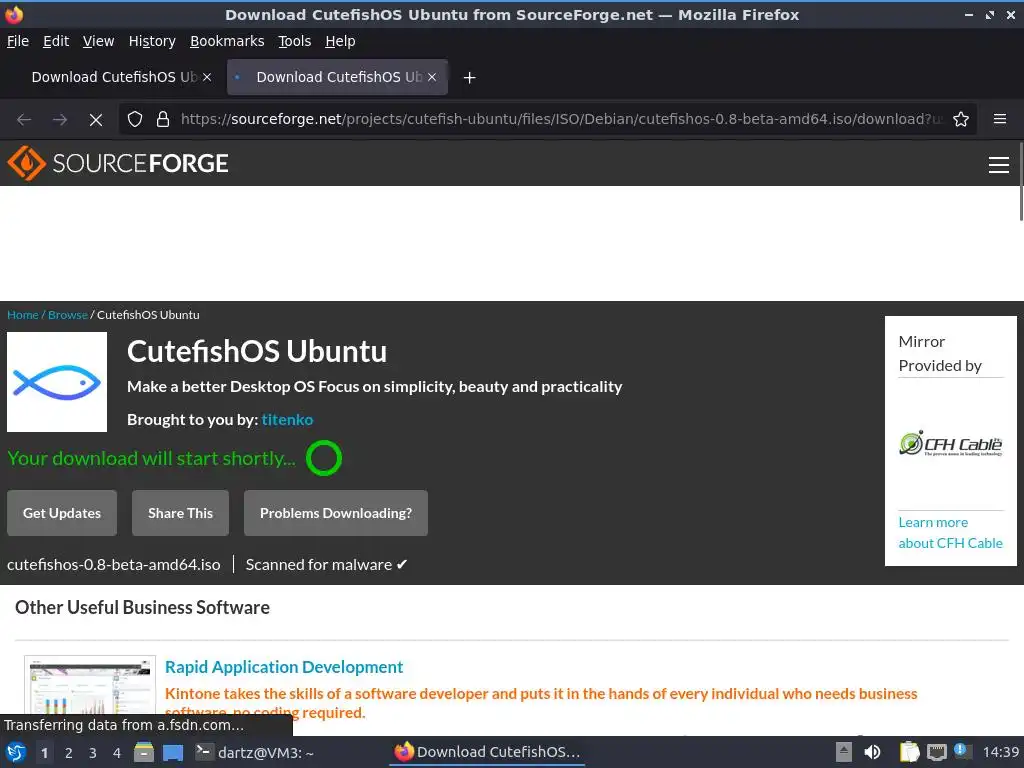This screenshot has height=768, width=1024.
Task: Open the Help menu
Action: (340, 41)
